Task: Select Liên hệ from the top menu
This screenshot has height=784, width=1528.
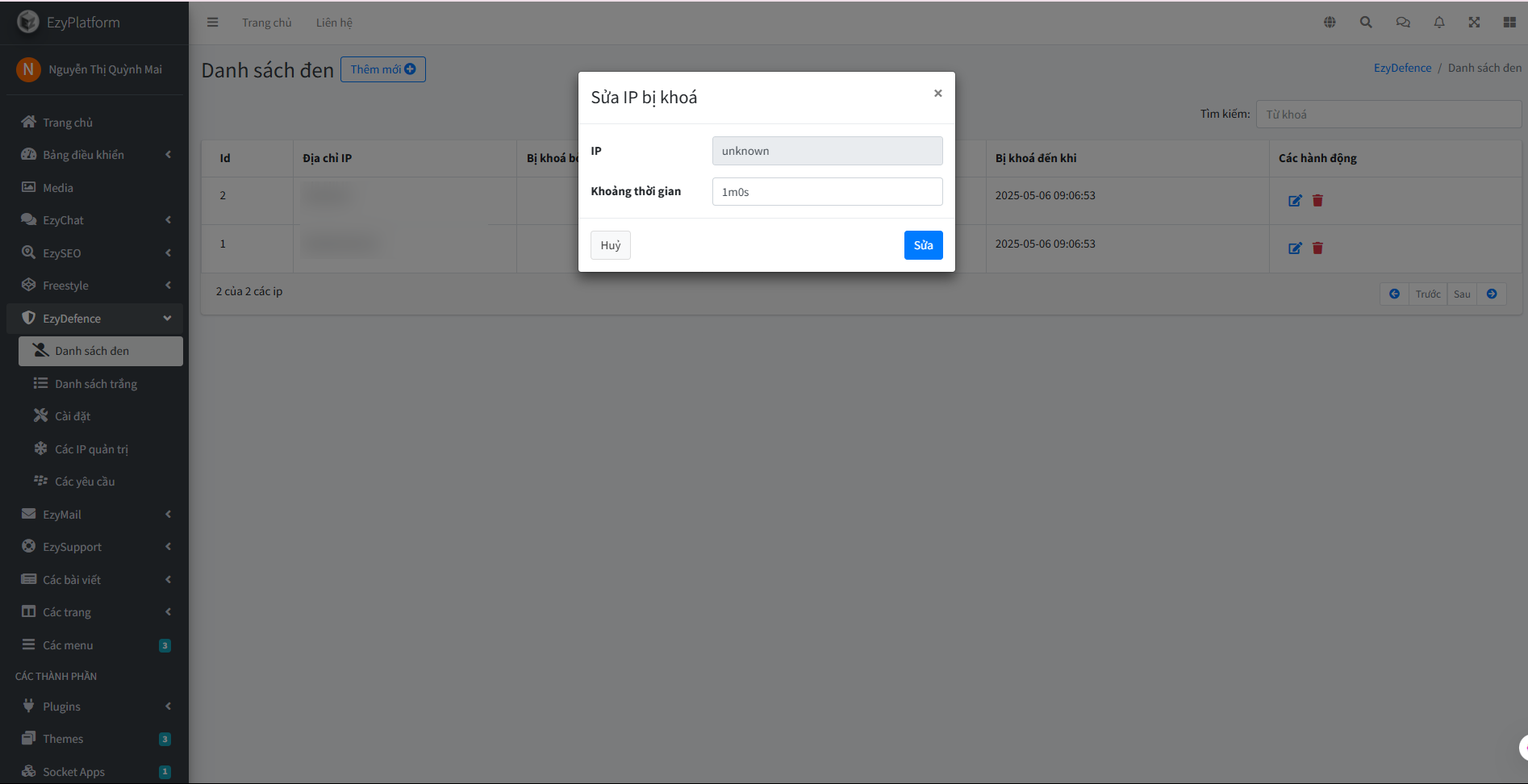Action: tap(334, 22)
